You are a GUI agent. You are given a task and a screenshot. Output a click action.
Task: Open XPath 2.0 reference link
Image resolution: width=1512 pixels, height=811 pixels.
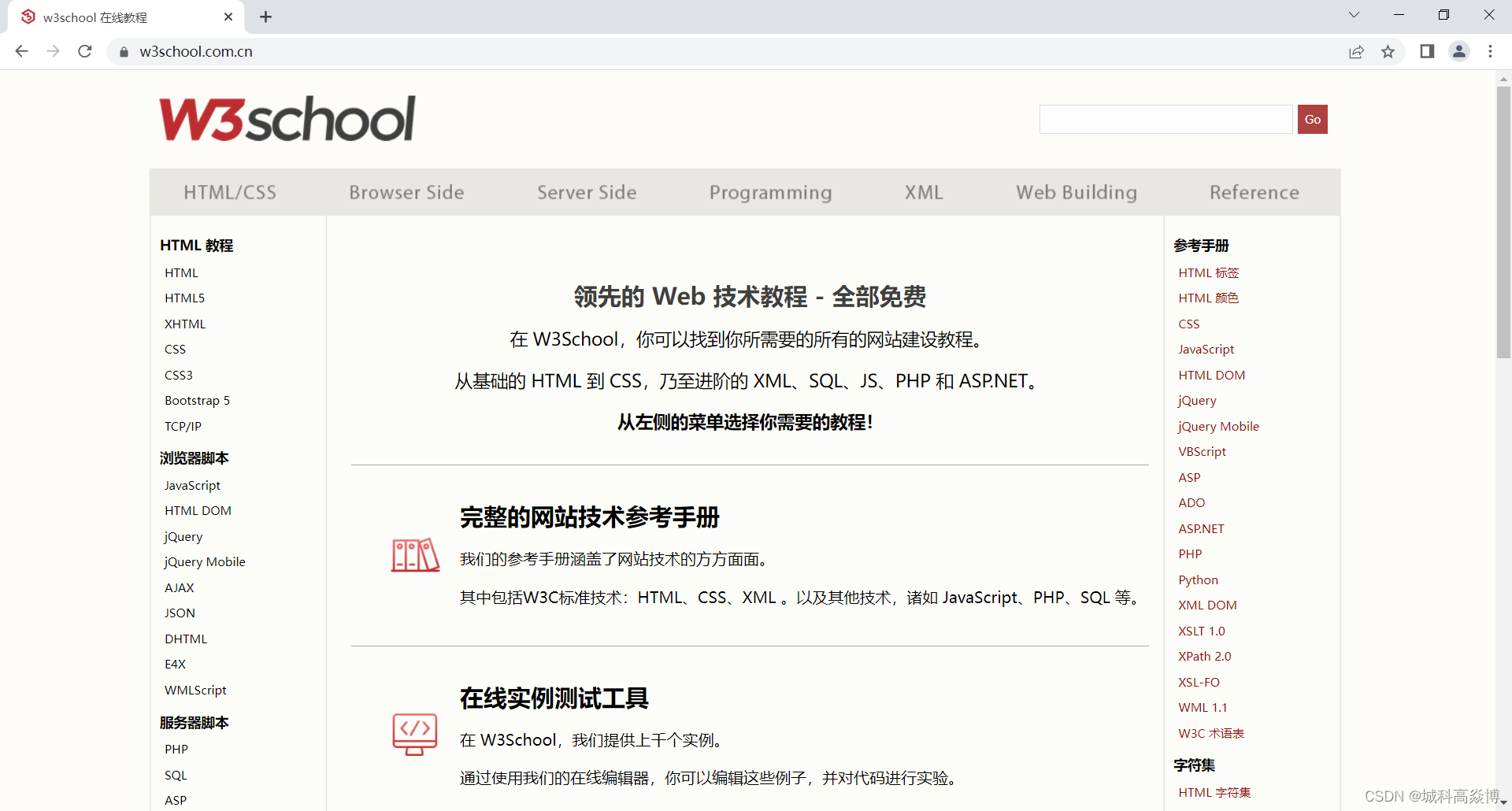click(1205, 656)
